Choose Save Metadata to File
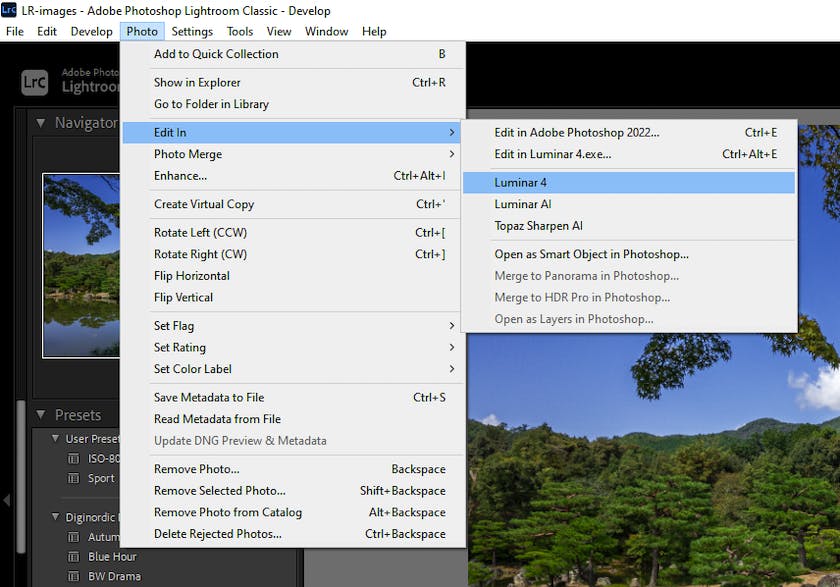The image size is (840, 587). point(292,397)
